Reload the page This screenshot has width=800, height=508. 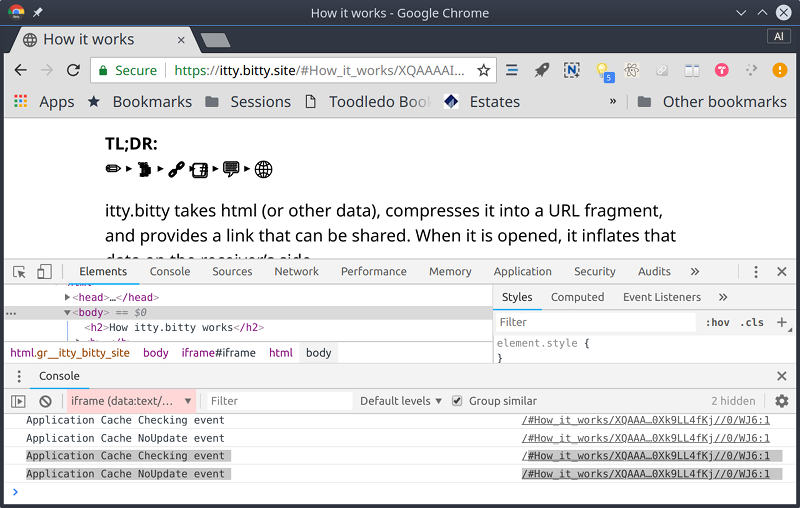coord(73,70)
